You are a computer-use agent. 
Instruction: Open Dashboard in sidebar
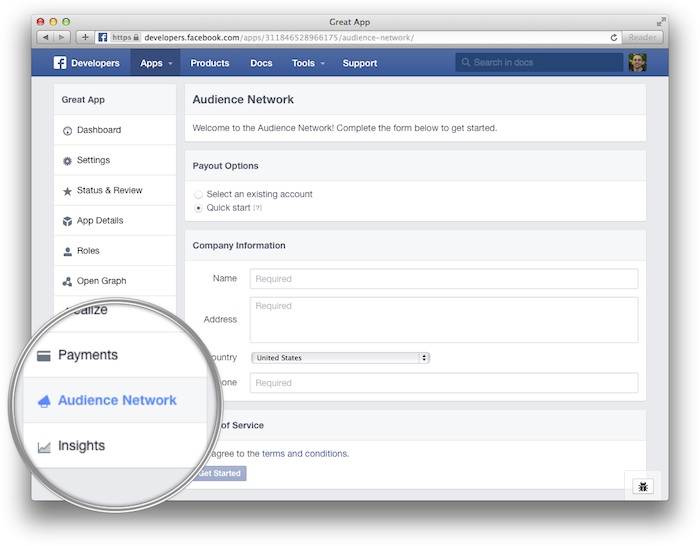pyautogui.click(x=115, y=130)
